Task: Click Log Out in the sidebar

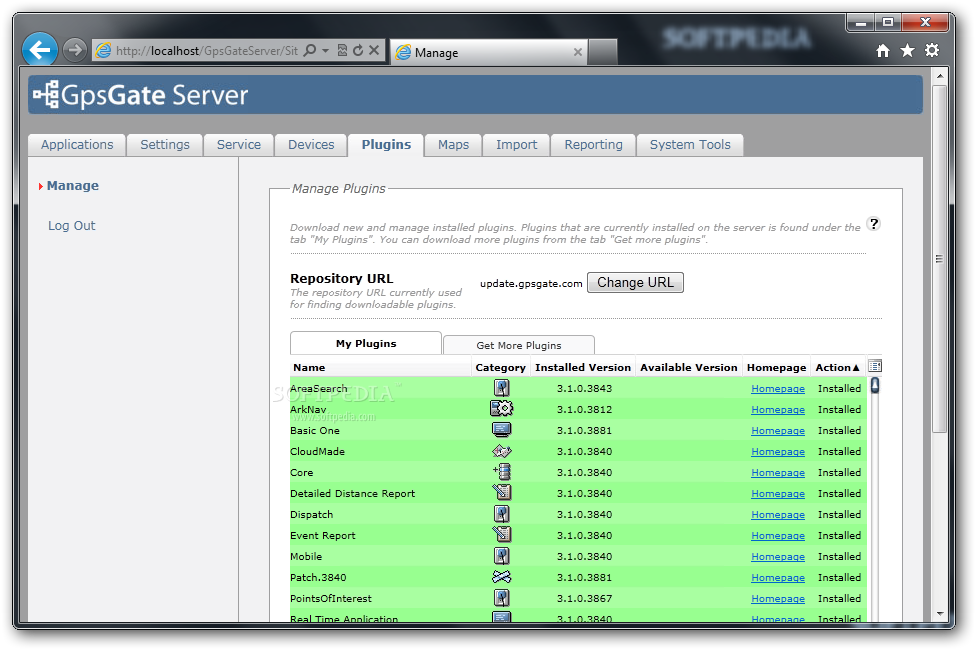Action: point(72,225)
